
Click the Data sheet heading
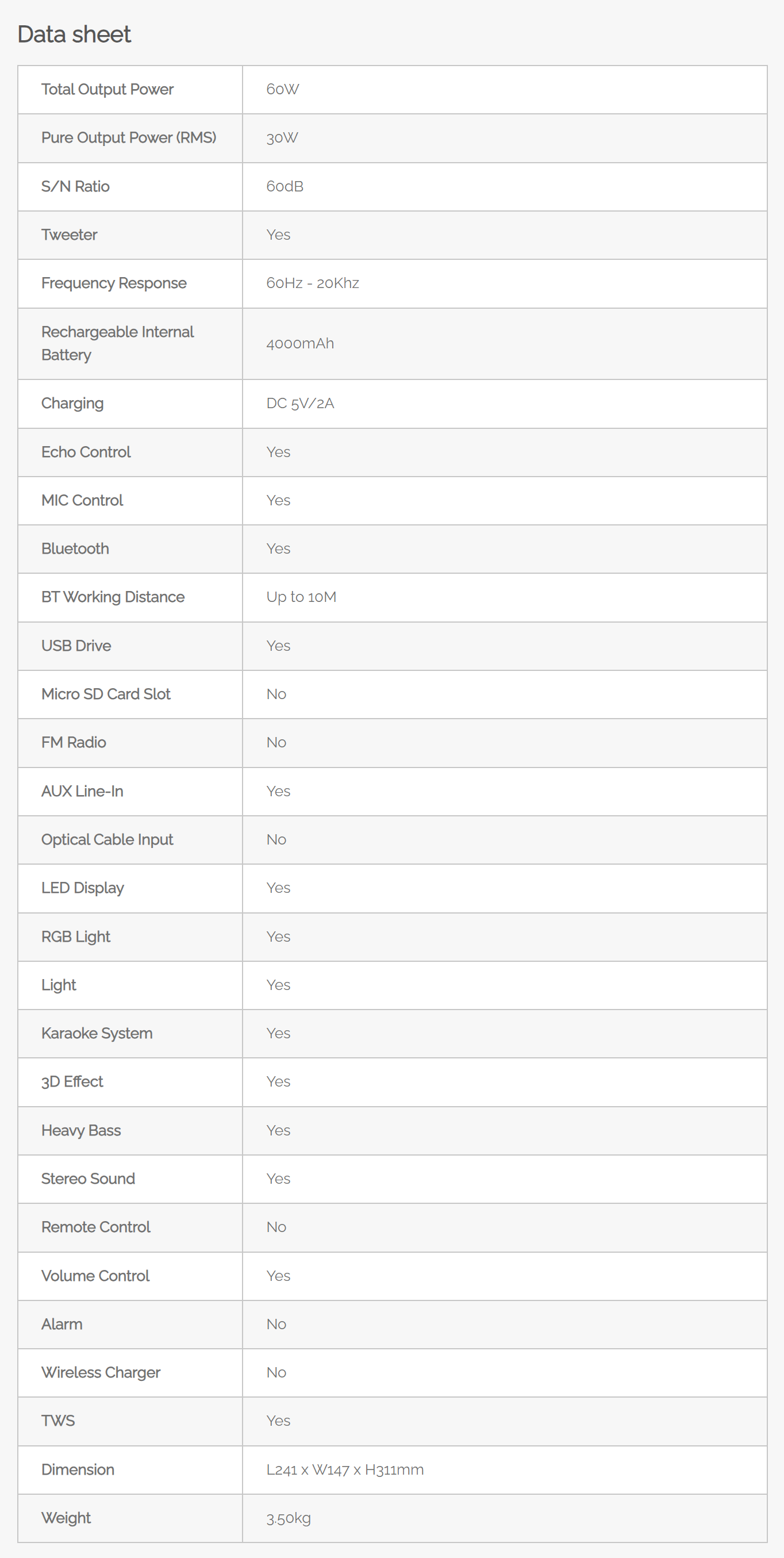tap(74, 34)
